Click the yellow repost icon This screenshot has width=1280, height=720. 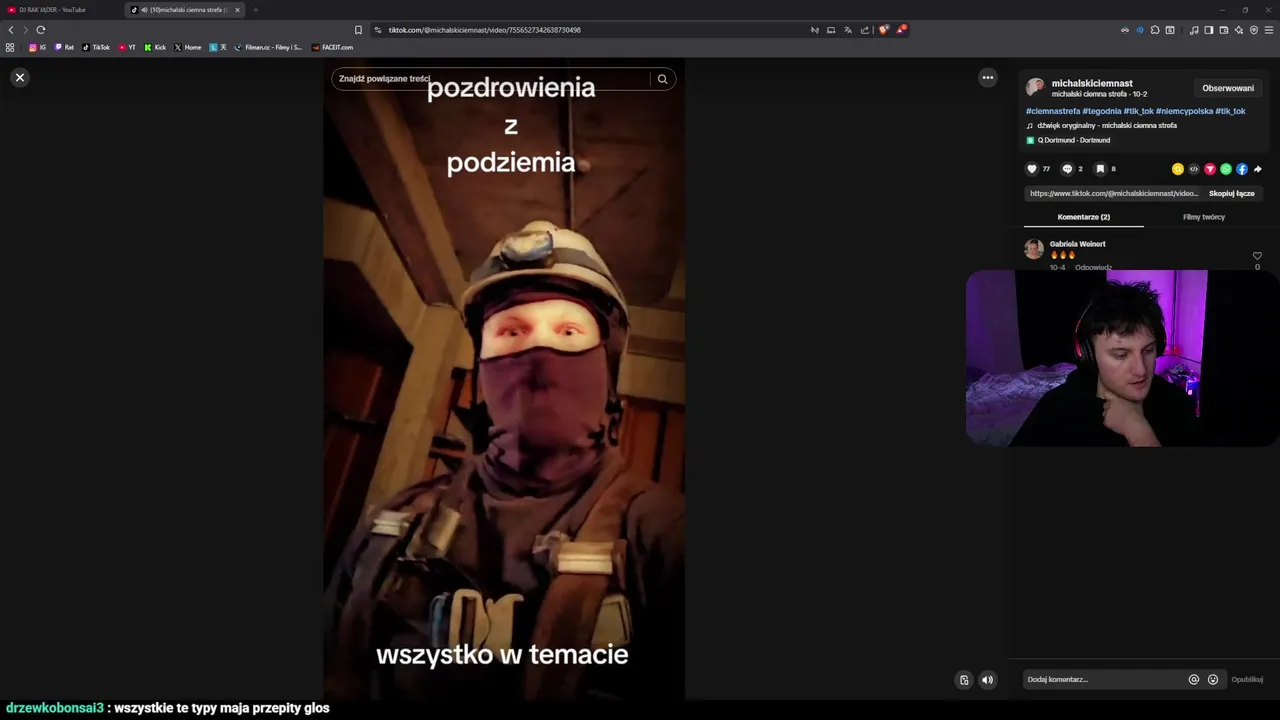[x=1178, y=169]
